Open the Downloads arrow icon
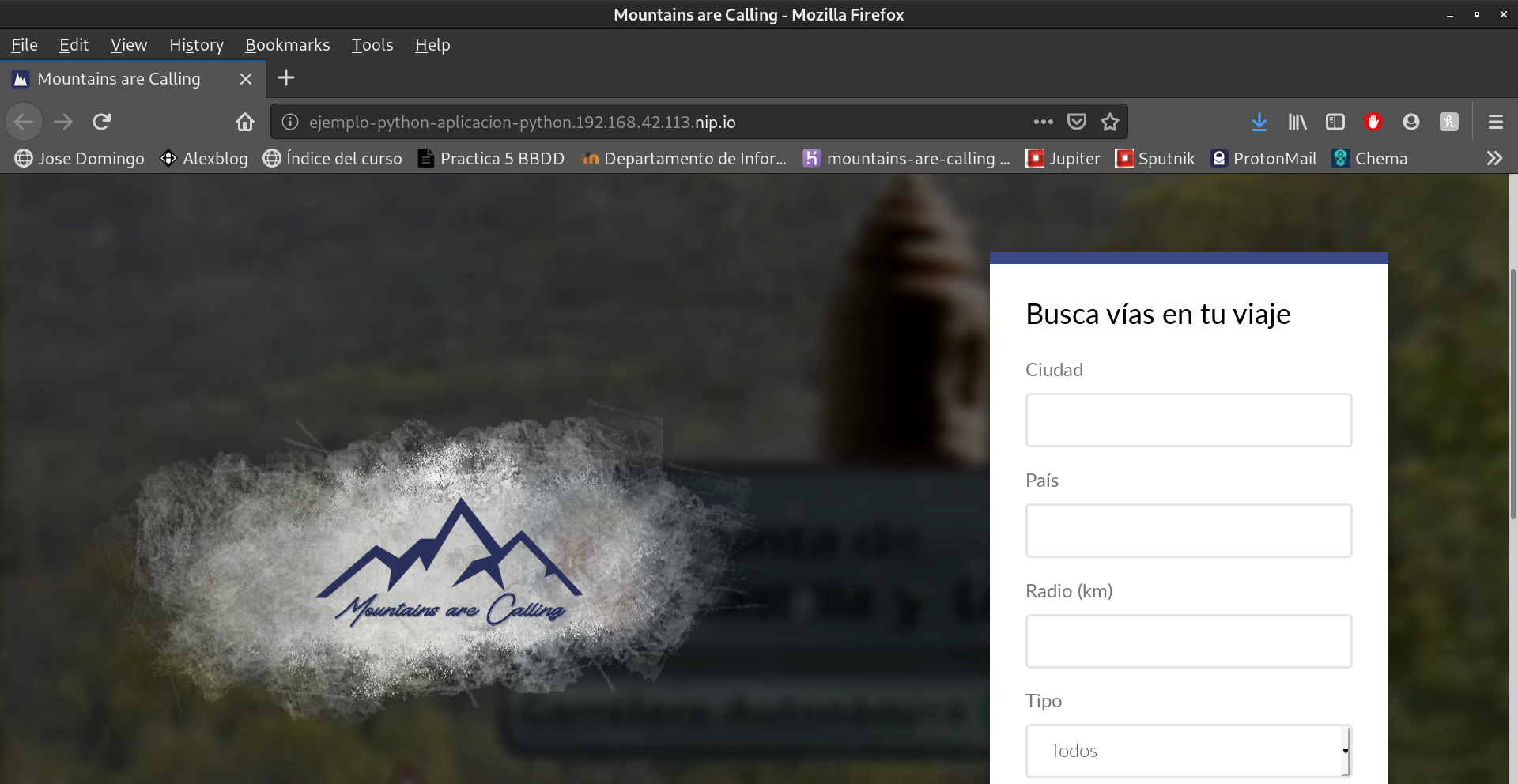1518x784 pixels. pos(1259,122)
